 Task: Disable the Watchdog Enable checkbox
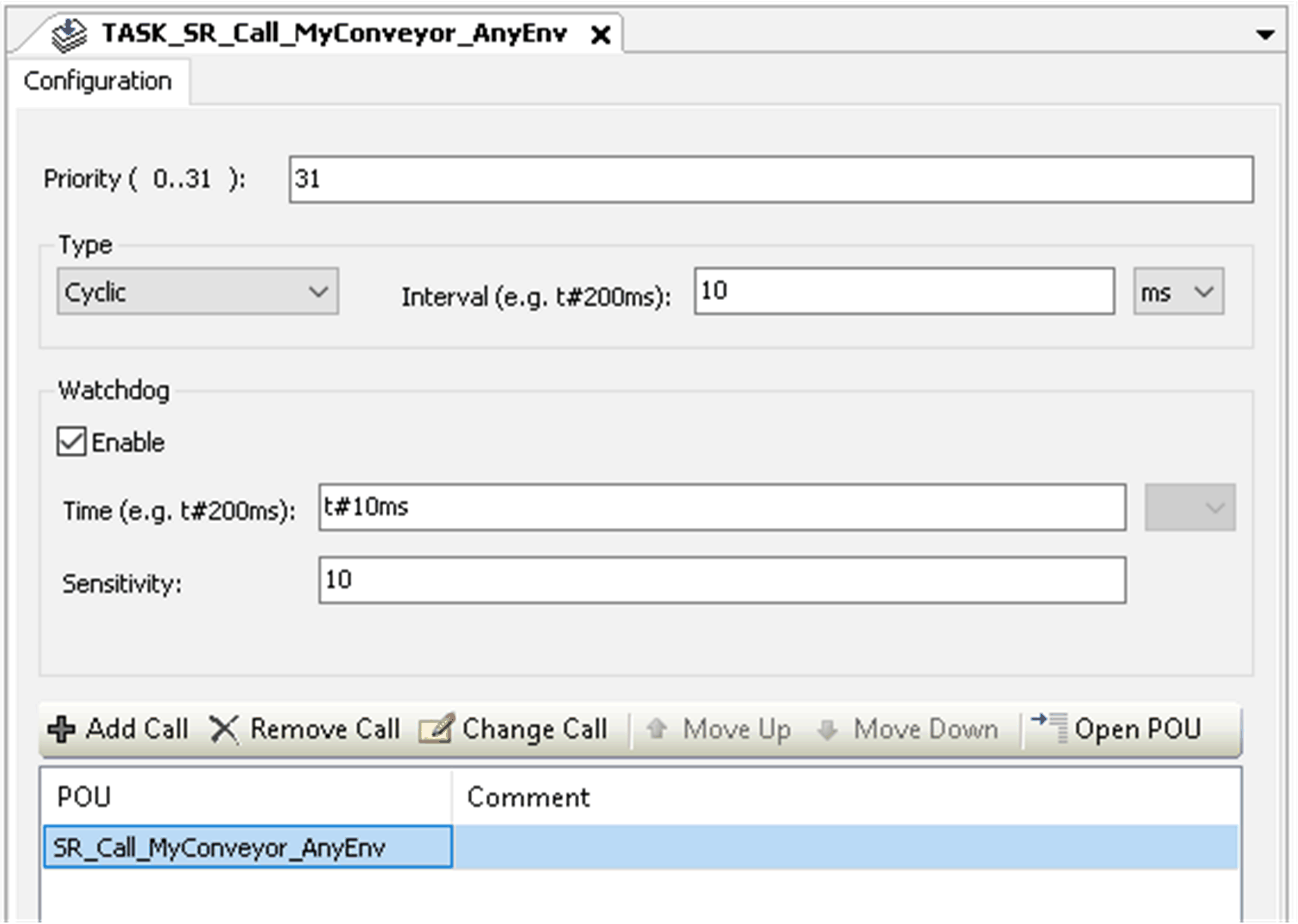pos(72,442)
